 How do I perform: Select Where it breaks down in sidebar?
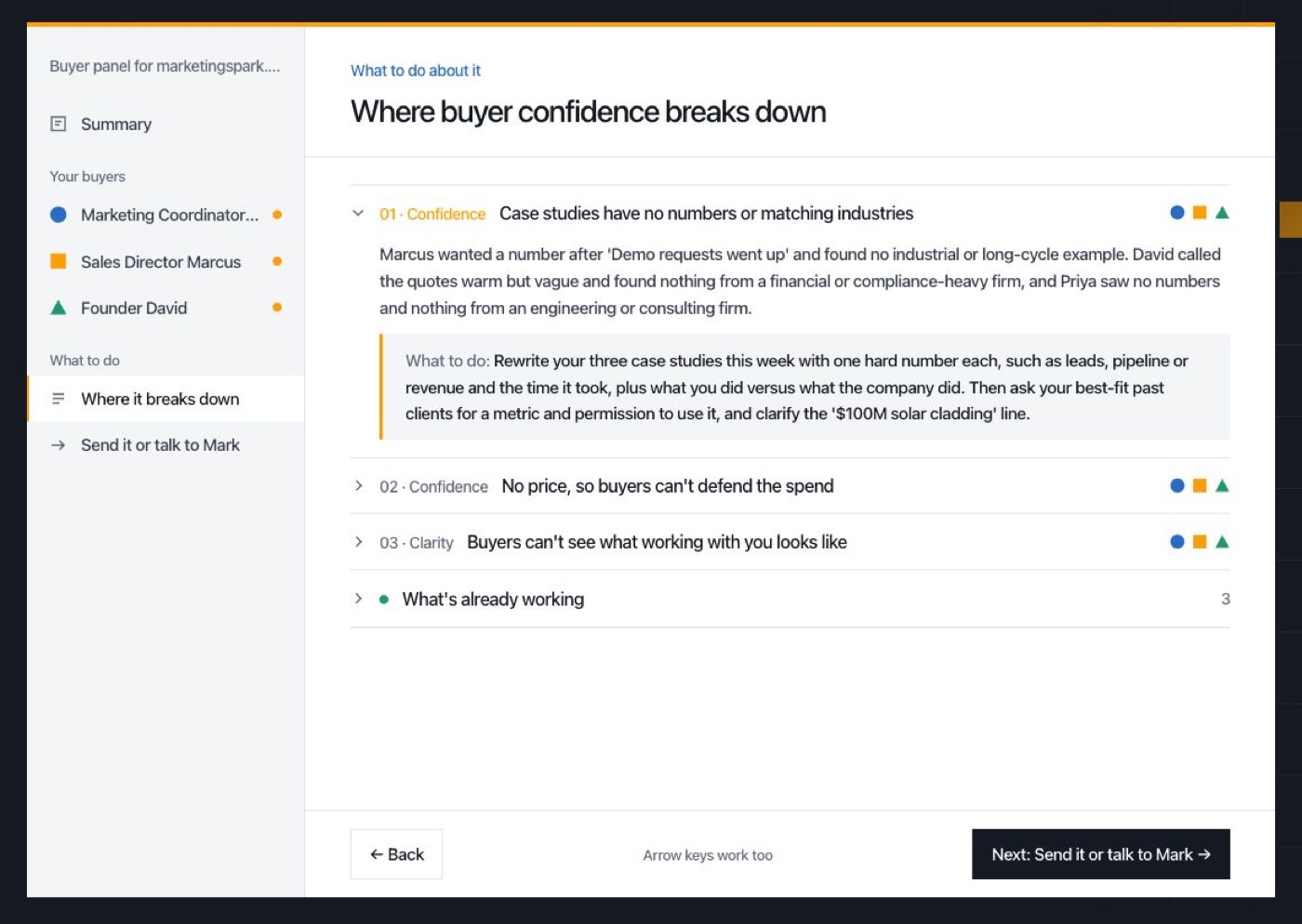click(166, 399)
